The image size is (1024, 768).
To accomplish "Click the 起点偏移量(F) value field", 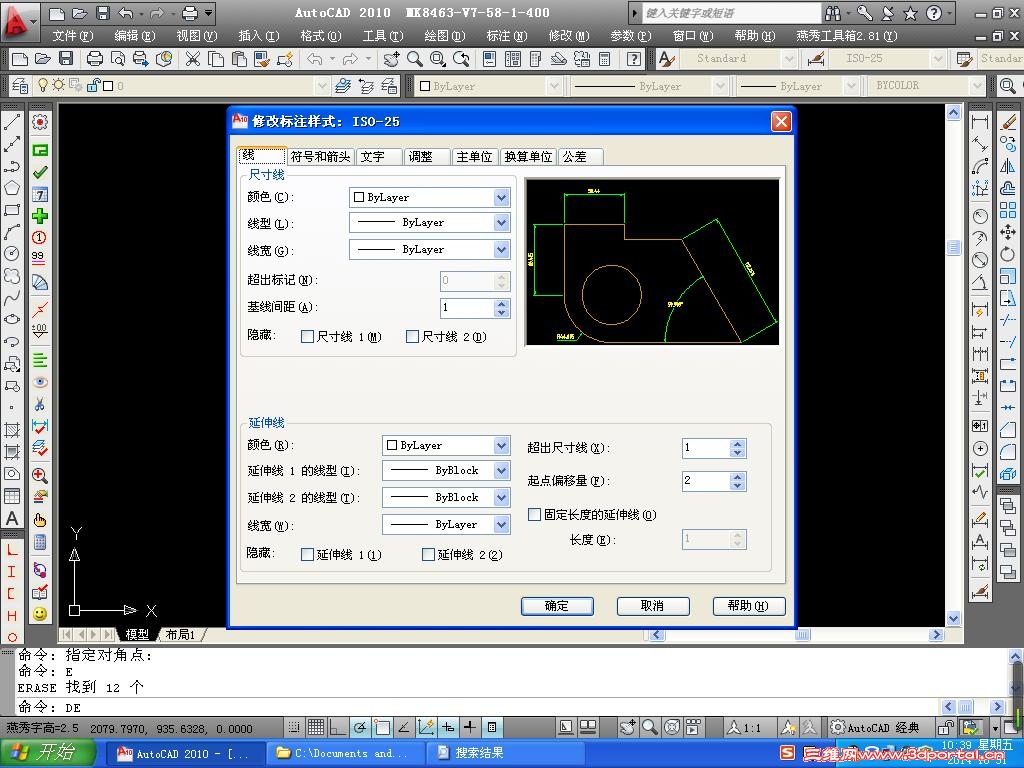I will pyautogui.click(x=706, y=481).
